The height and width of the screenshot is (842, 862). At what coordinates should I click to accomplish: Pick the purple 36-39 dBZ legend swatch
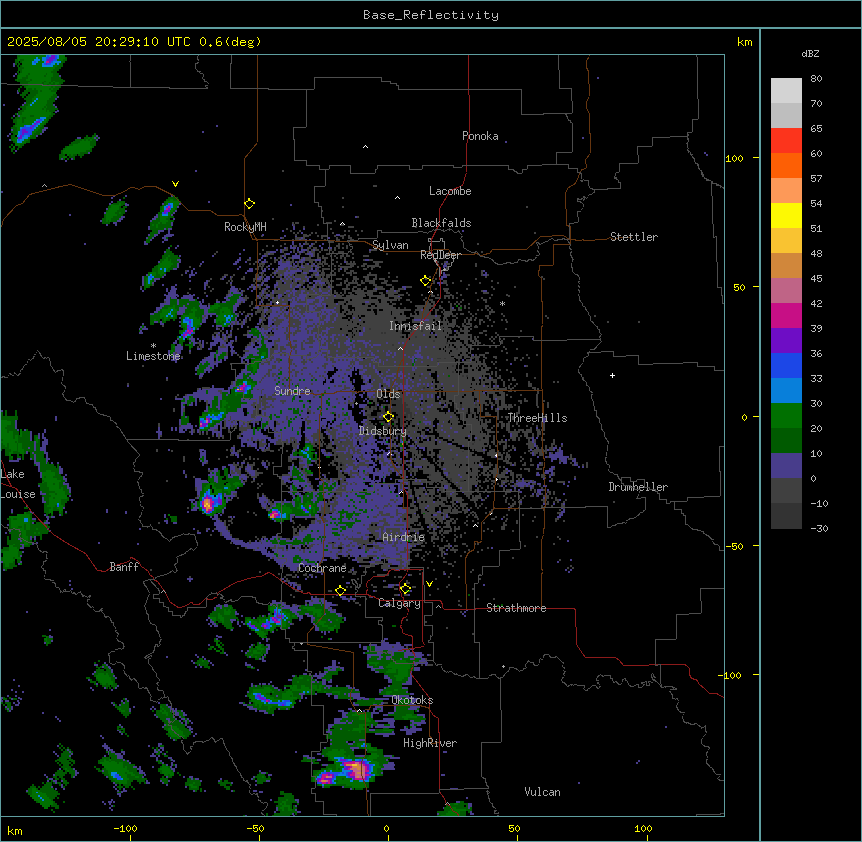click(x=786, y=341)
